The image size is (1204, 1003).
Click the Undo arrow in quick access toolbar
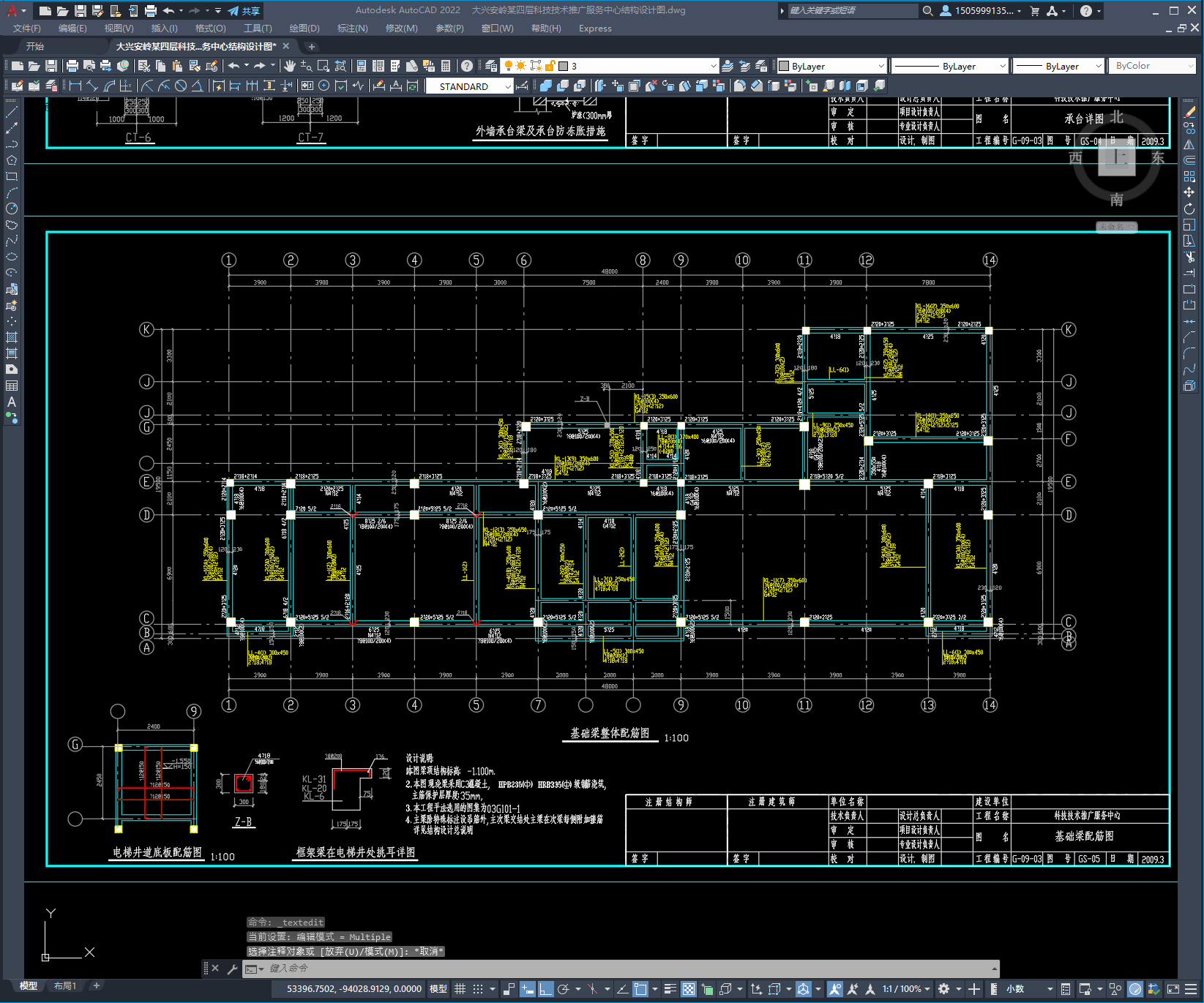[x=169, y=10]
